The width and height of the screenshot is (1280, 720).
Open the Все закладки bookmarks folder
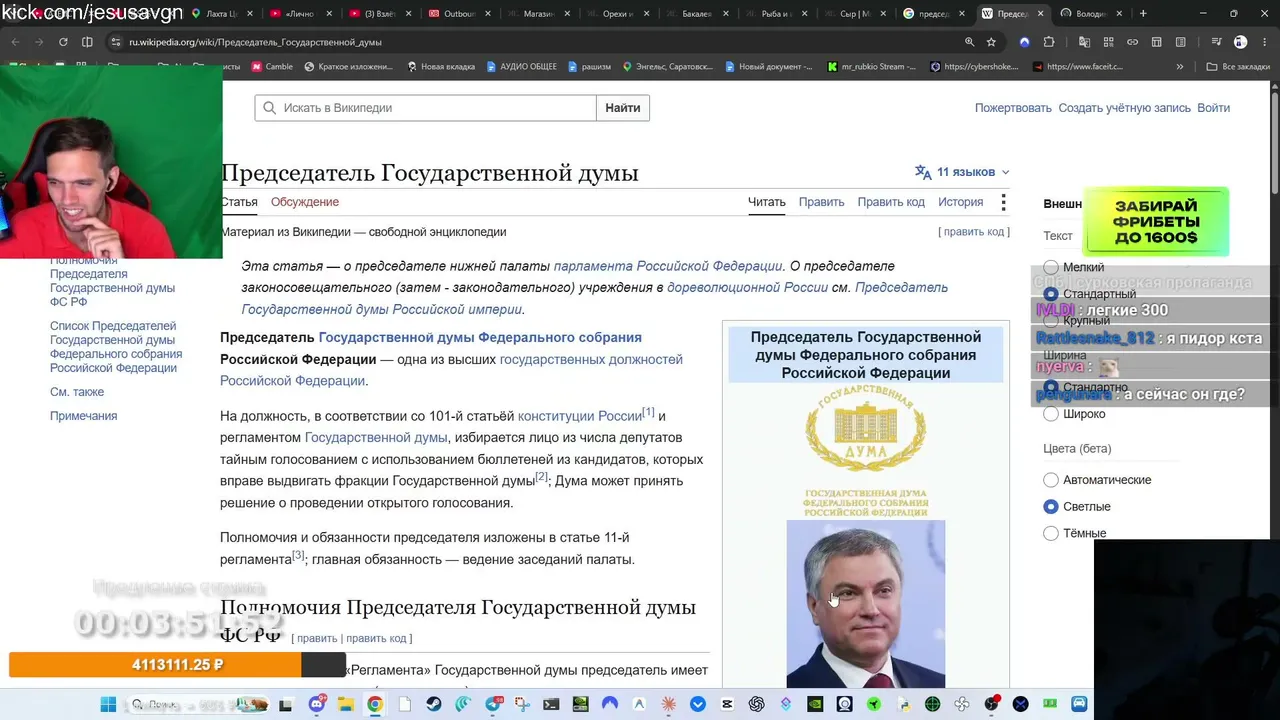coord(1237,67)
